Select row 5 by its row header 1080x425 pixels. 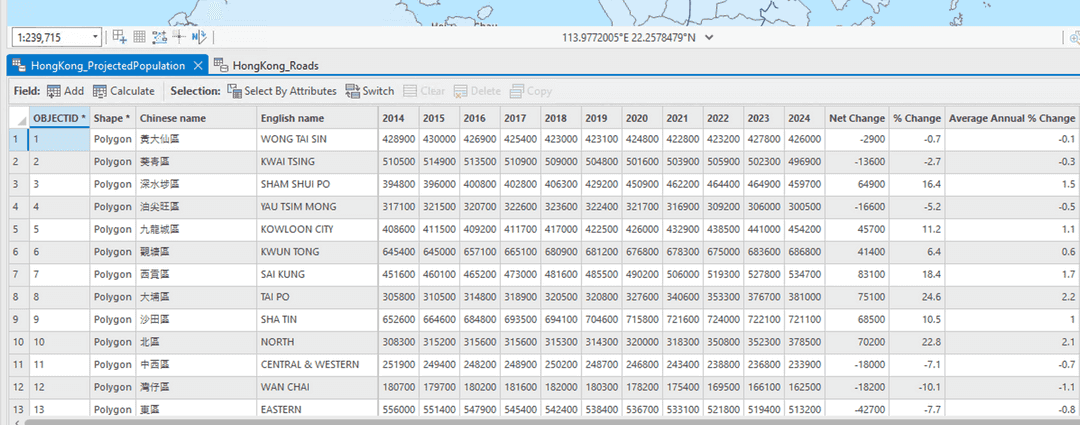point(14,229)
